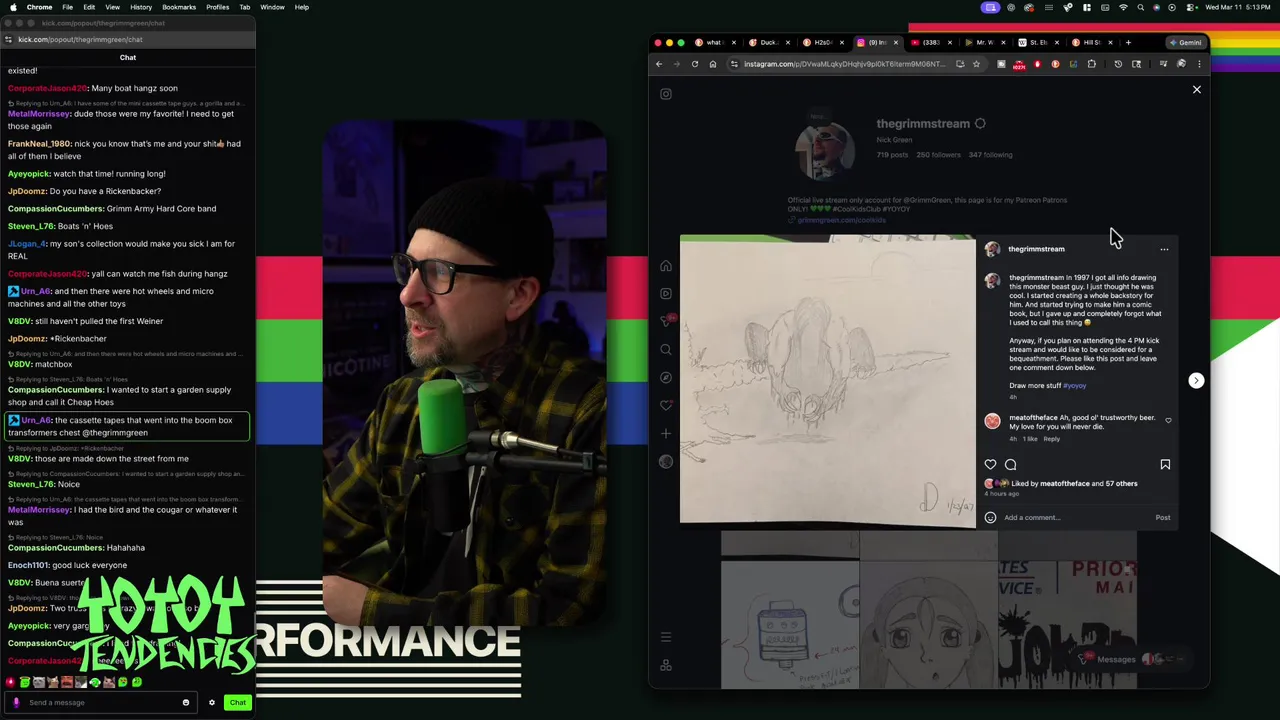Open the Chrome History menu
This screenshot has height=720, width=1280.
pyautogui.click(x=141, y=7)
